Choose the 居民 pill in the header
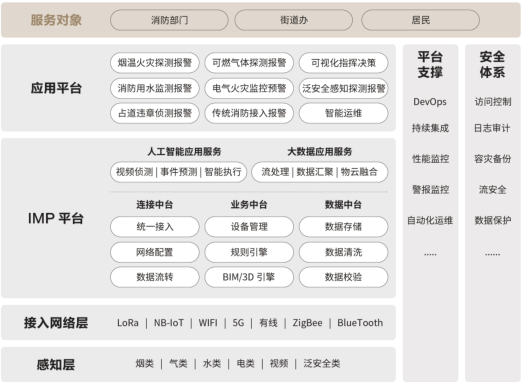The image size is (523, 384). (x=420, y=20)
